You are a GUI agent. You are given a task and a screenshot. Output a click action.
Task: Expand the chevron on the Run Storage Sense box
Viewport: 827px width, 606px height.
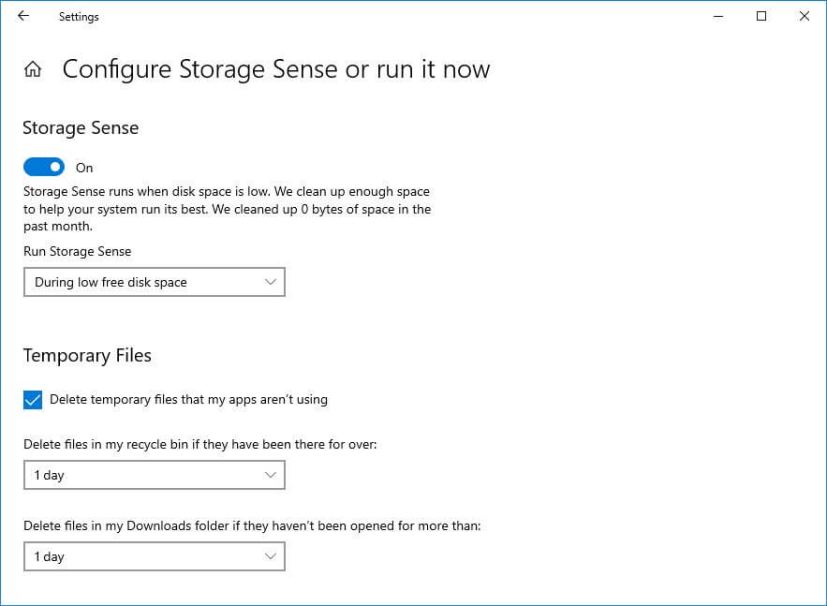(269, 281)
